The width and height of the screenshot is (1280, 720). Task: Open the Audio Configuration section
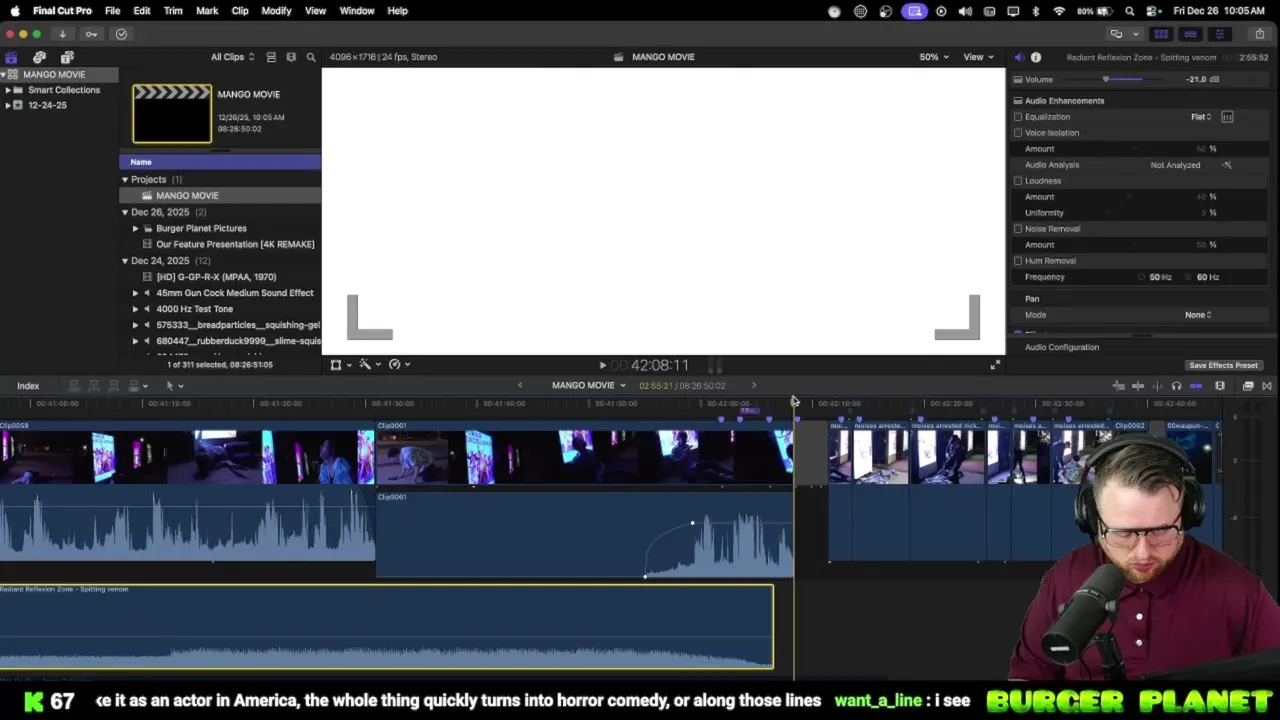[x=1062, y=347]
